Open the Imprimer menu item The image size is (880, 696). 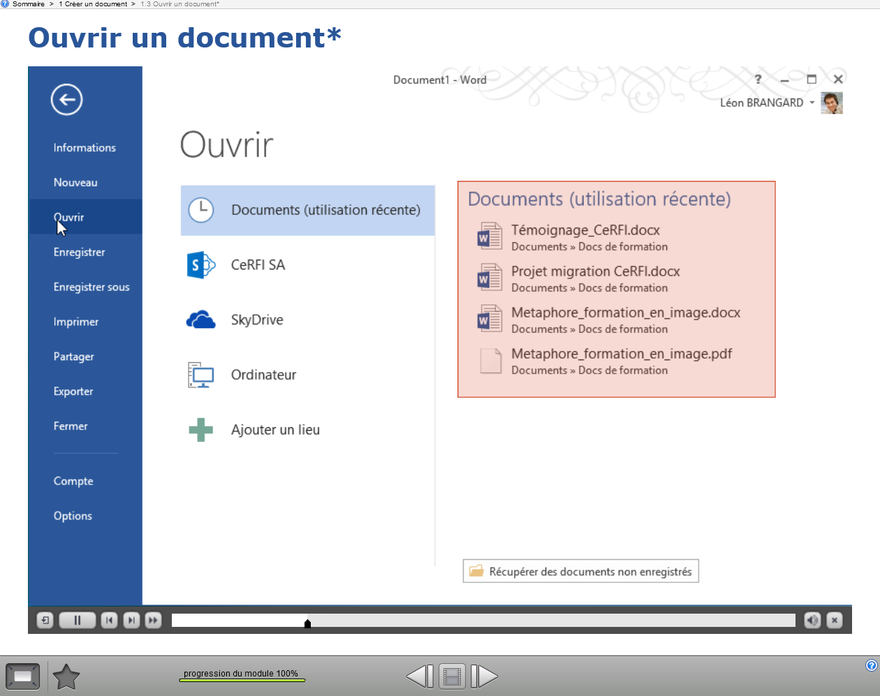click(x=76, y=322)
